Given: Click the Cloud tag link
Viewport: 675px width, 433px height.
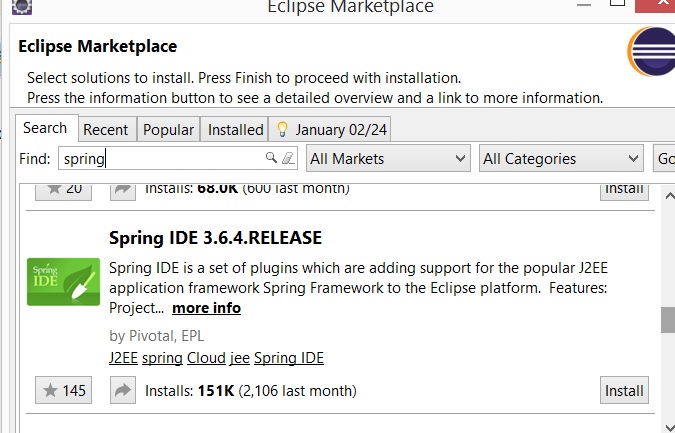Looking at the screenshot, I should point(206,358).
